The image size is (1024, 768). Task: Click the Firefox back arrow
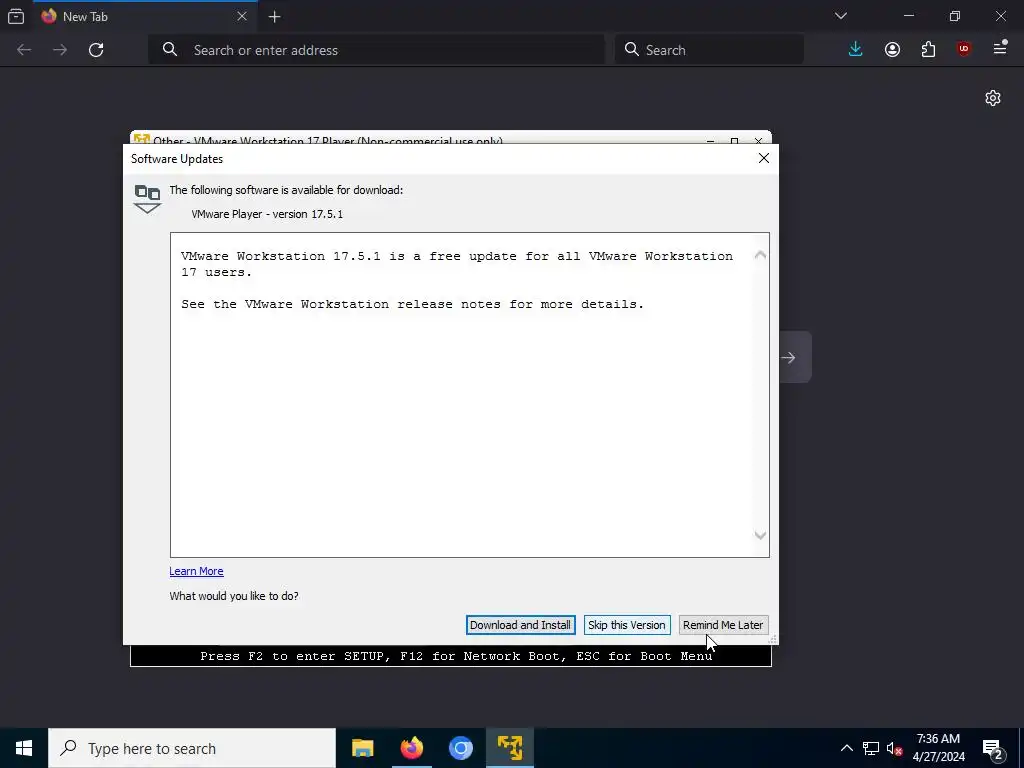pyautogui.click(x=24, y=50)
